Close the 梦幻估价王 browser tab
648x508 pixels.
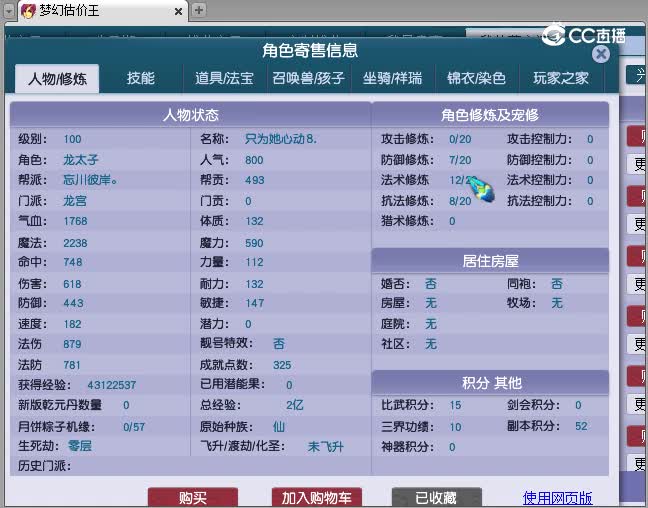point(178,12)
